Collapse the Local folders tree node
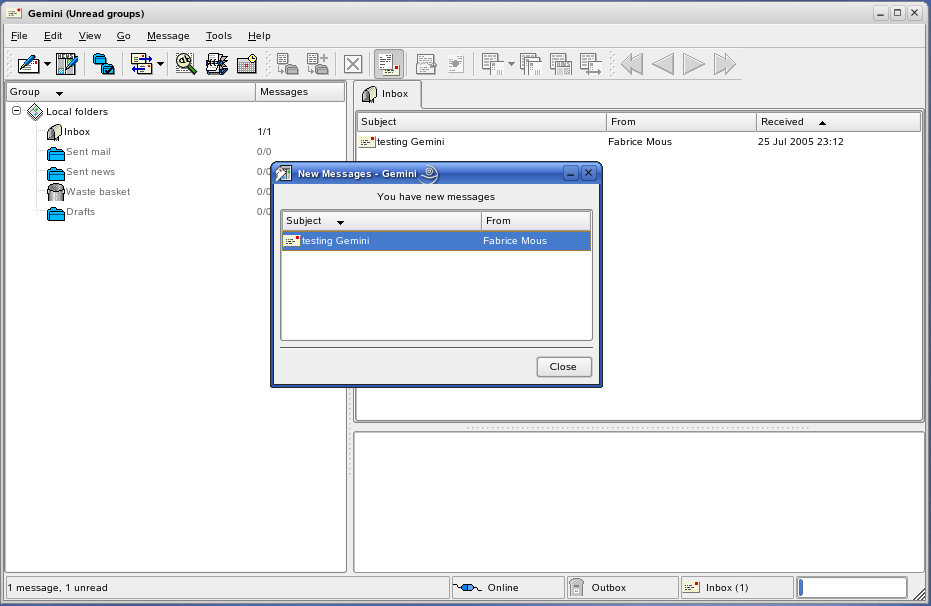931x606 pixels. (17, 111)
